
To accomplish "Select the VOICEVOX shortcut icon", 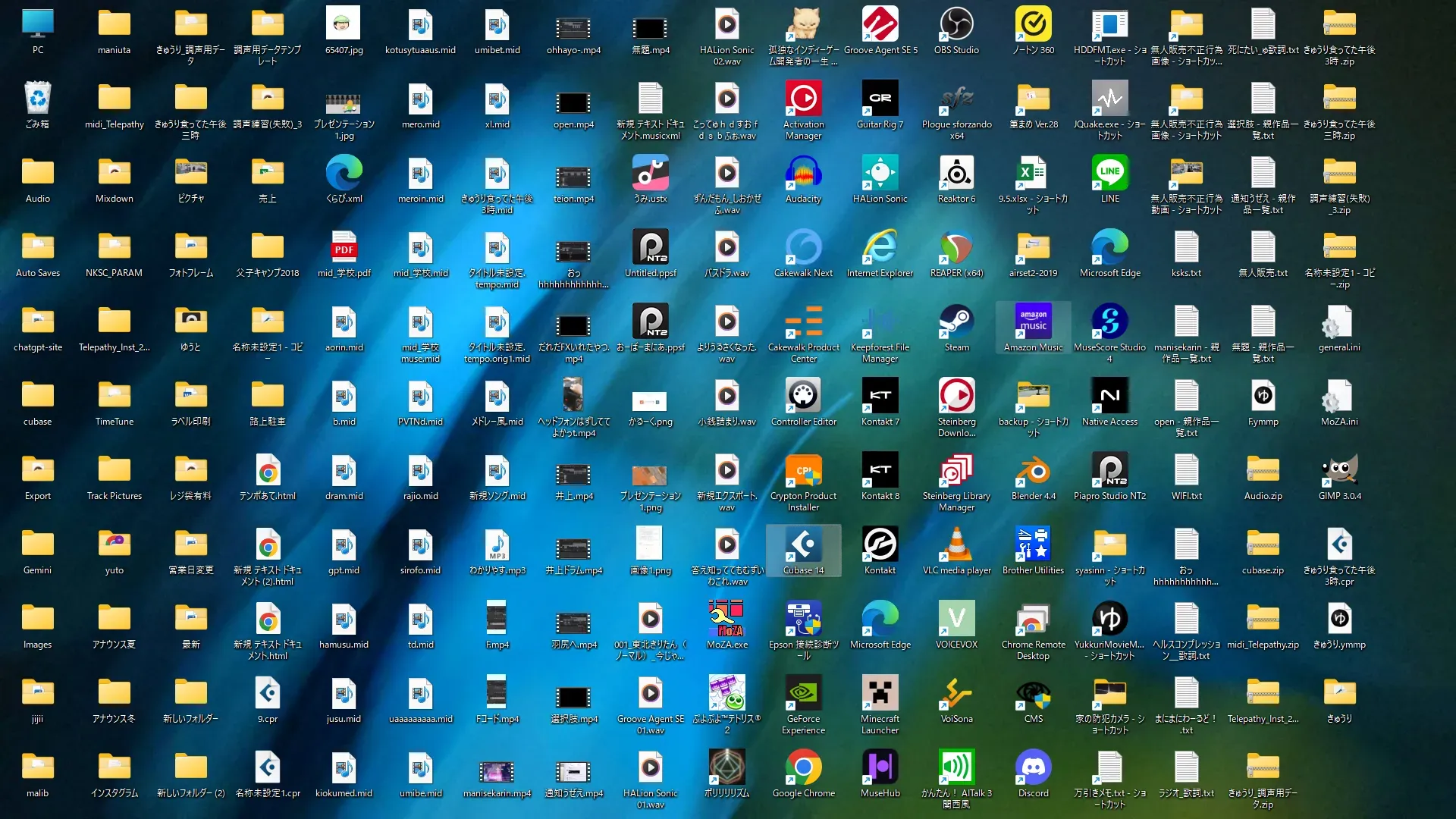I will point(956,620).
